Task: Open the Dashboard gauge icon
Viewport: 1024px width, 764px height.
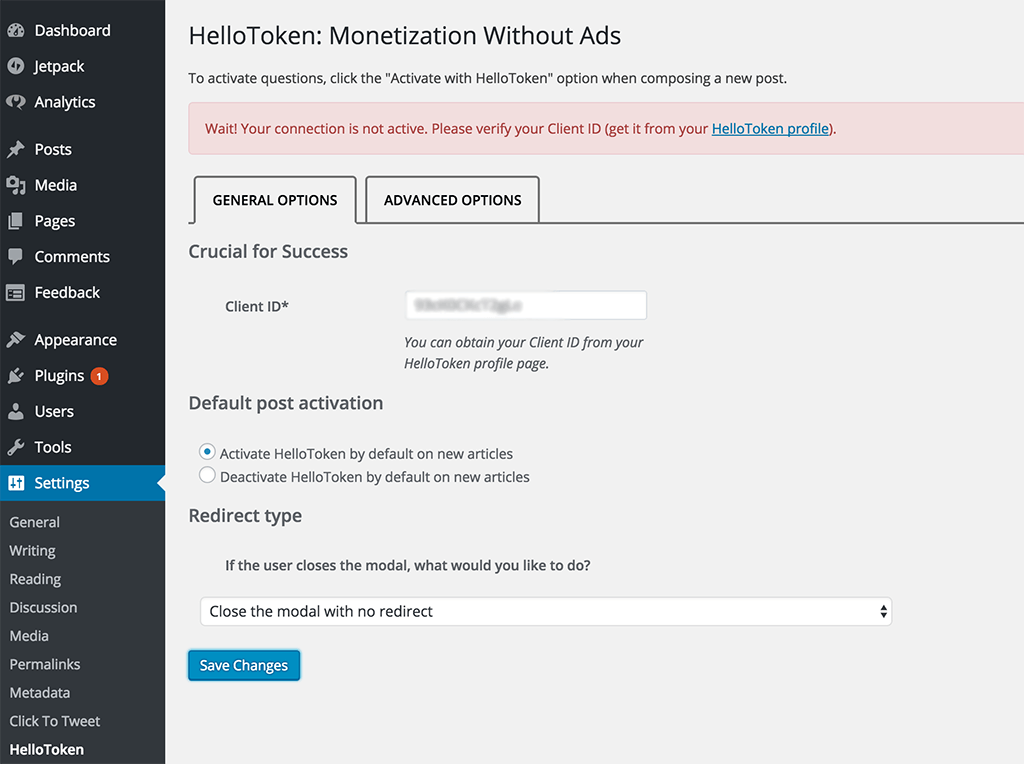Action: click(x=16, y=31)
